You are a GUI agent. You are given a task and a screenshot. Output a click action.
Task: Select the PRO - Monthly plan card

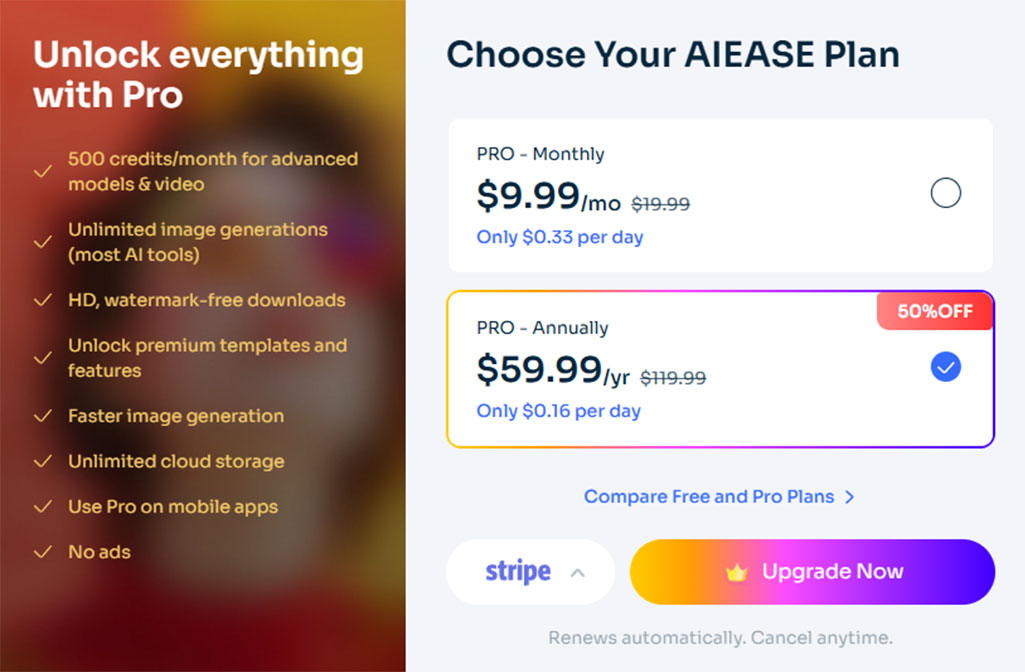pyautogui.click(x=720, y=195)
